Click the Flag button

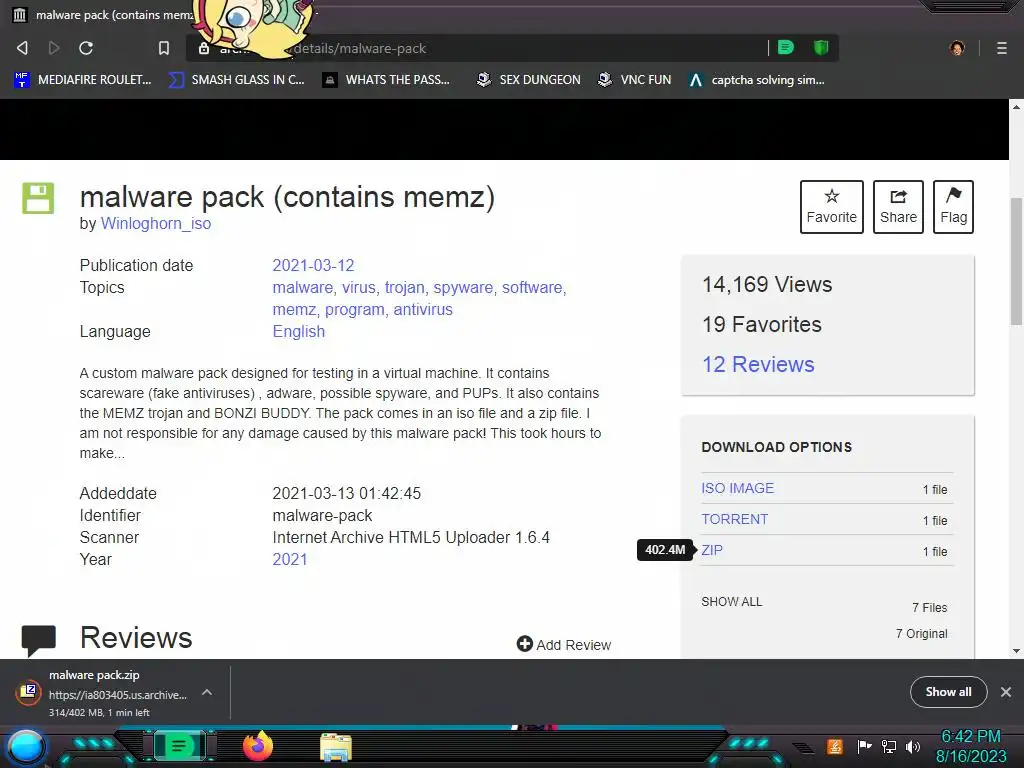pyautogui.click(x=953, y=206)
